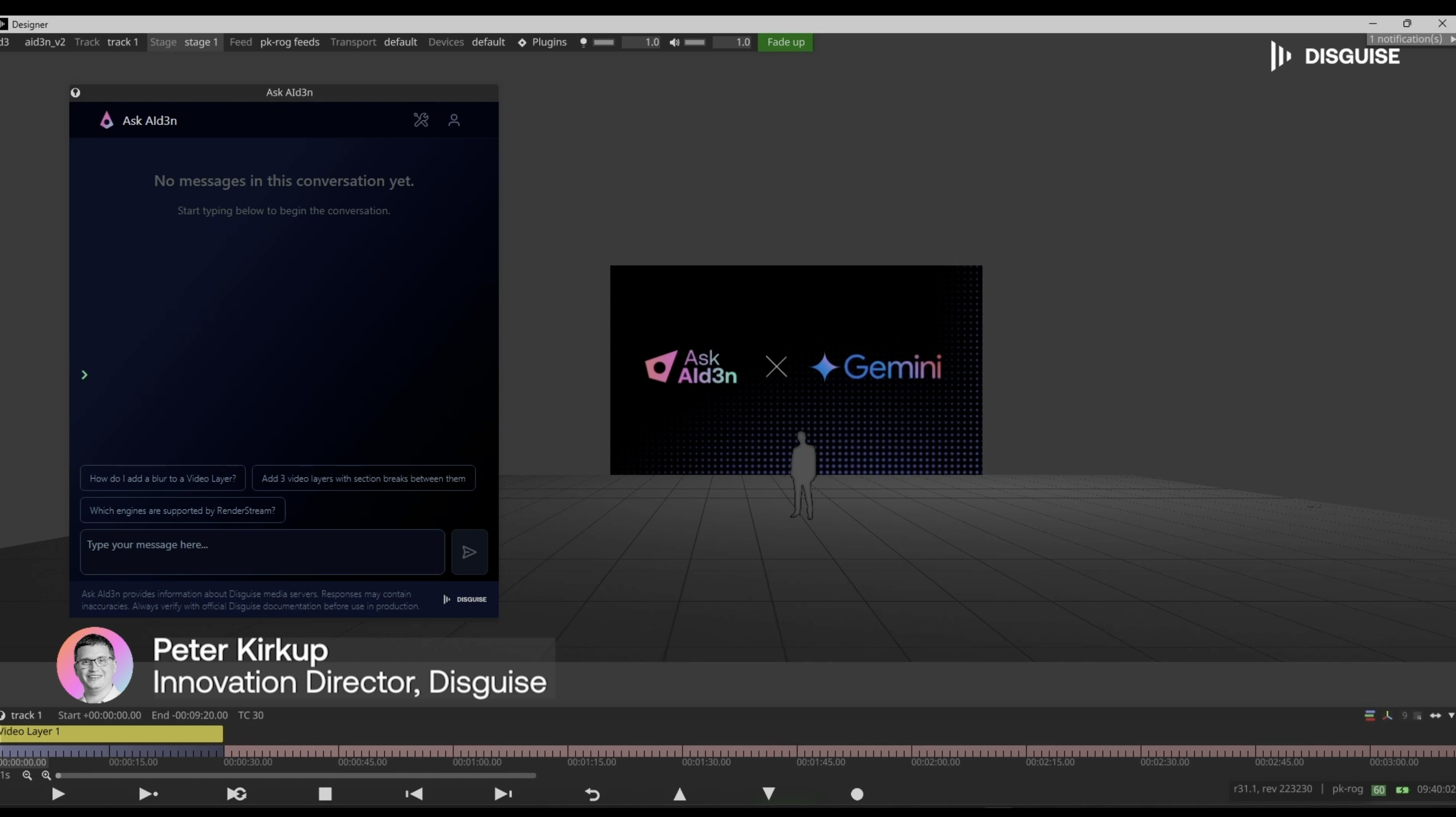Mute audio via the speaker icon
Image resolution: width=1456 pixels, height=817 pixels.
point(674,42)
